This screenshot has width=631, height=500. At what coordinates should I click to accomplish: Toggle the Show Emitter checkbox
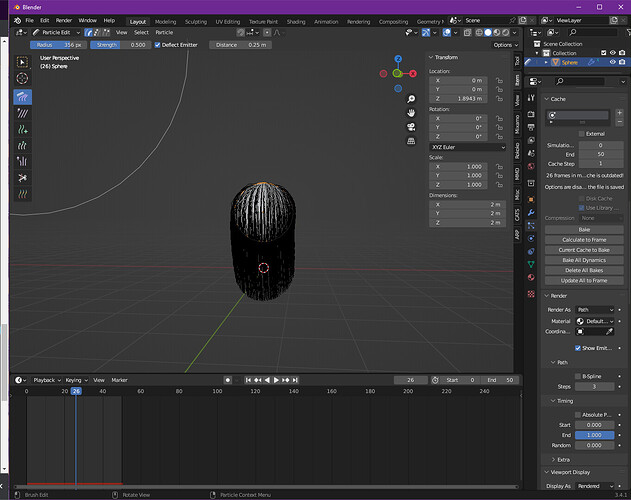577,348
